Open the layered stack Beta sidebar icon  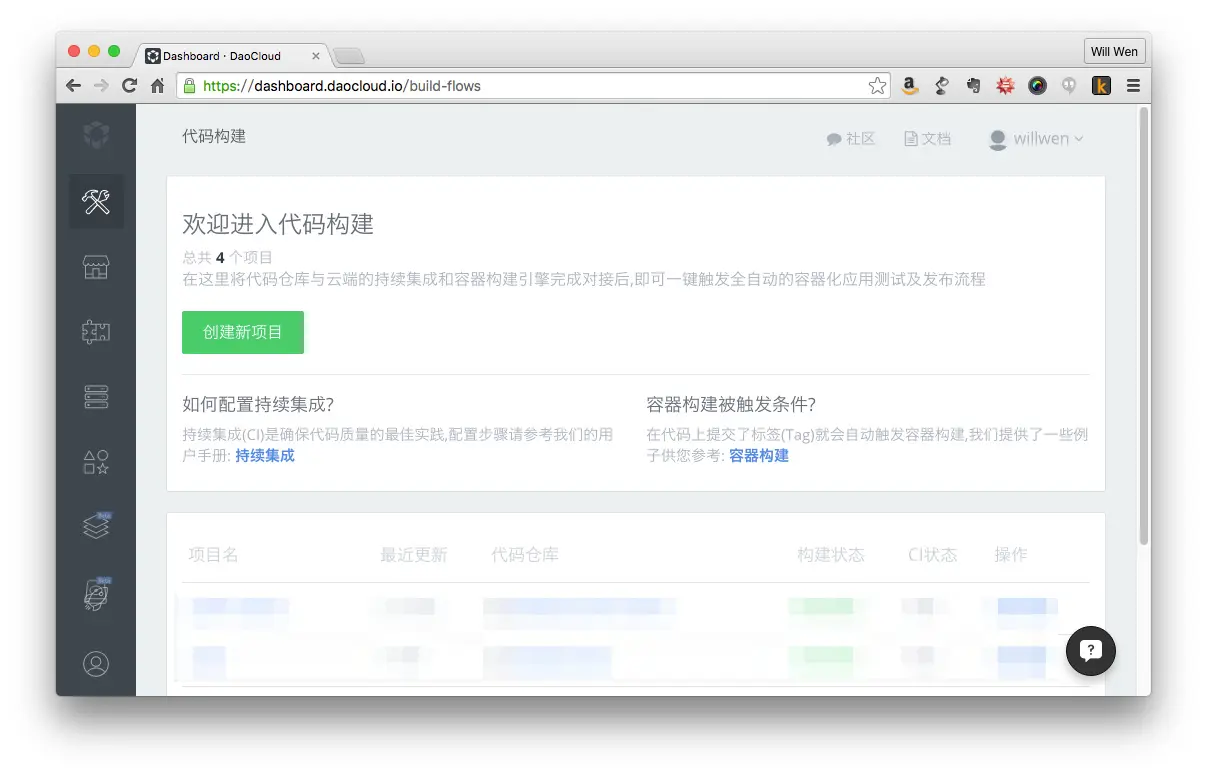coord(96,526)
